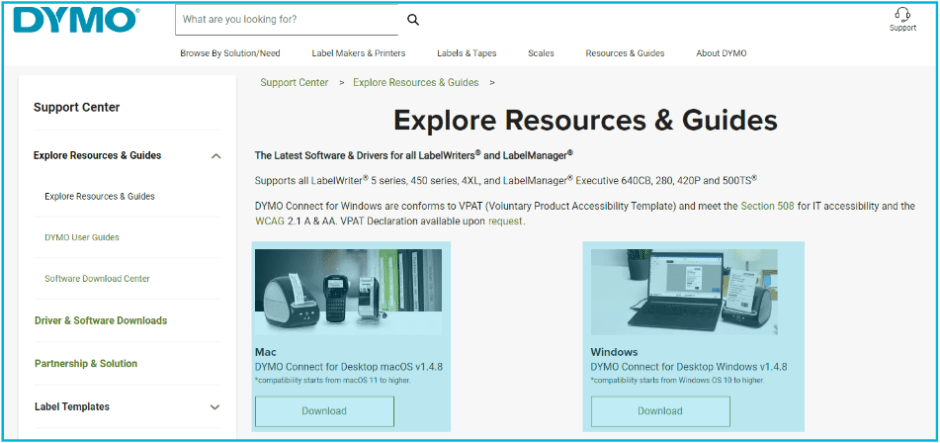The width and height of the screenshot is (940, 443).
Task: Click the DYMO logo
Action: (x=76, y=20)
